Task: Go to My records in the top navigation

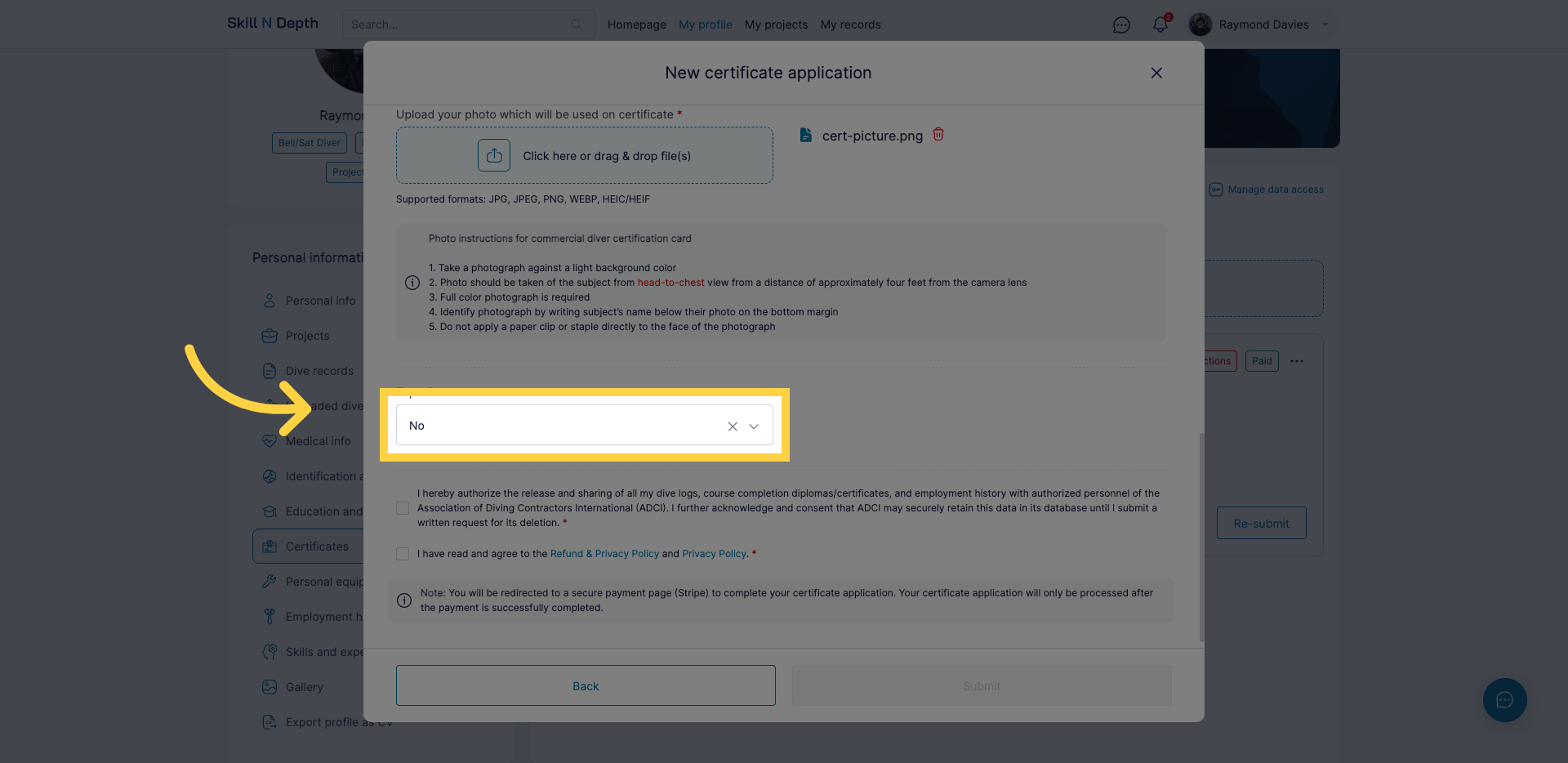Action: pyautogui.click(x=850, y=25)
